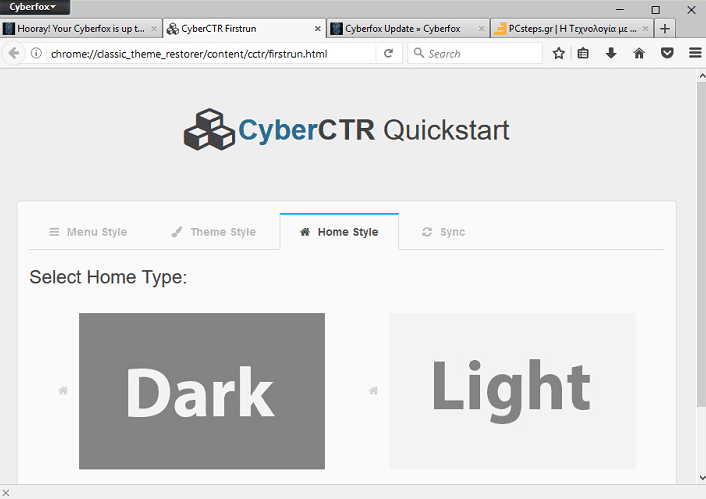This screenshot has width=706, height=499.
Task: Open a new tab with plus button
Action: click(x=665, y=29)
